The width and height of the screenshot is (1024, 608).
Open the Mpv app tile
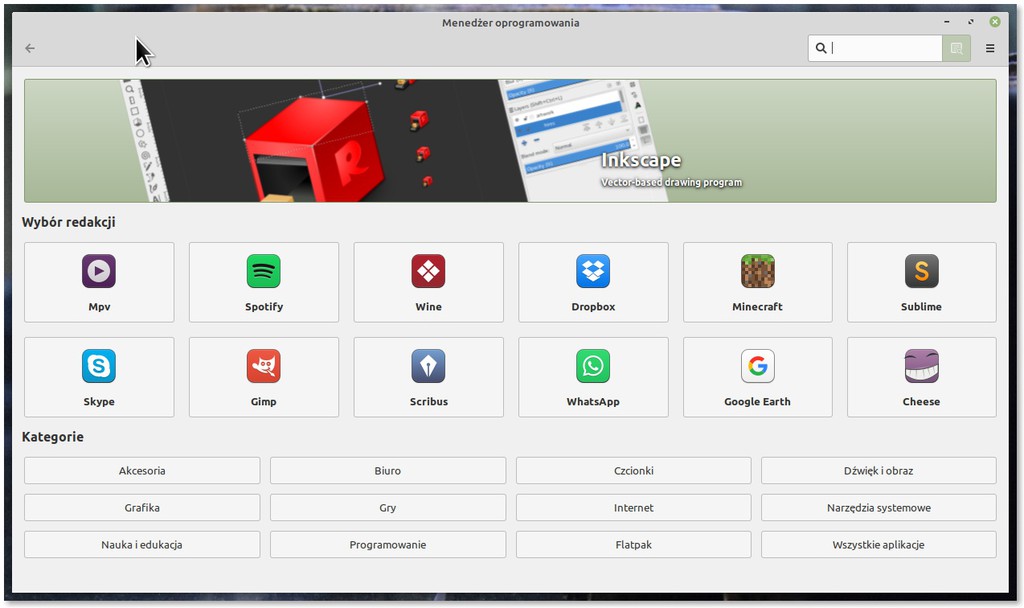[99, 282]
